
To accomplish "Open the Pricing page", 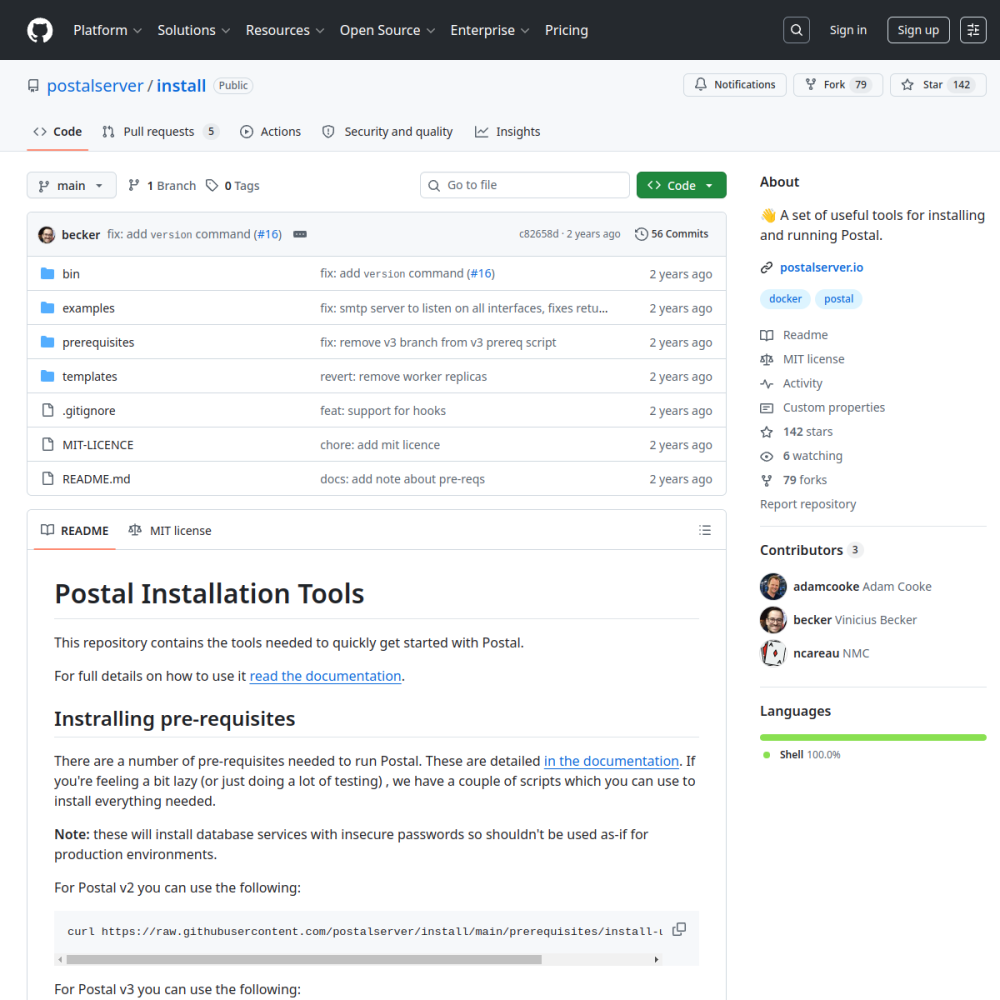I will [x=566, y=30].
